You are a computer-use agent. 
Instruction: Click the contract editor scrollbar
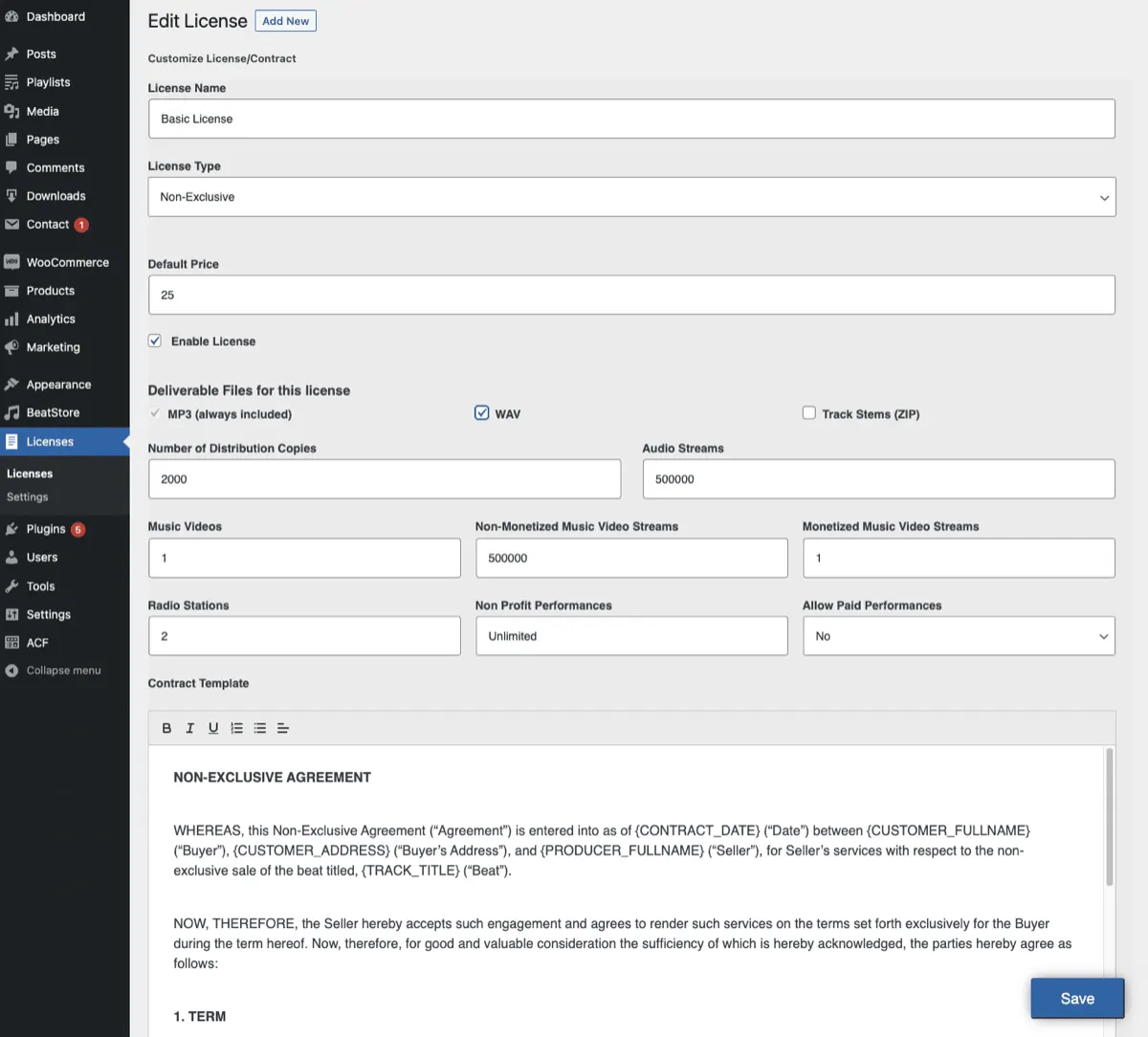(x=1110, y=817)
